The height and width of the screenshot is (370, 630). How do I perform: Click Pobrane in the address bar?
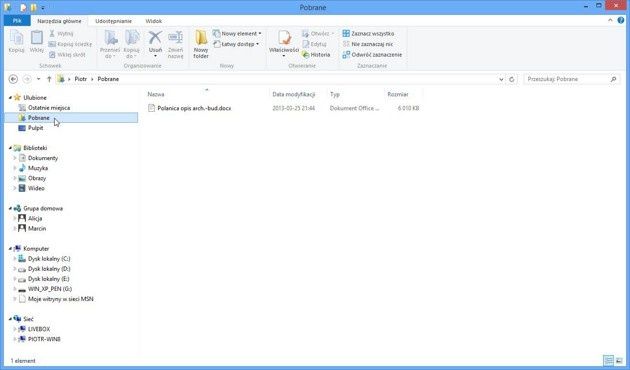click(x=108, y=79)
